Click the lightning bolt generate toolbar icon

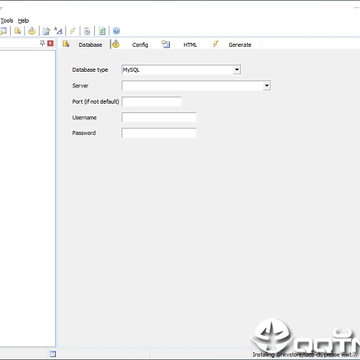(72, 31)
